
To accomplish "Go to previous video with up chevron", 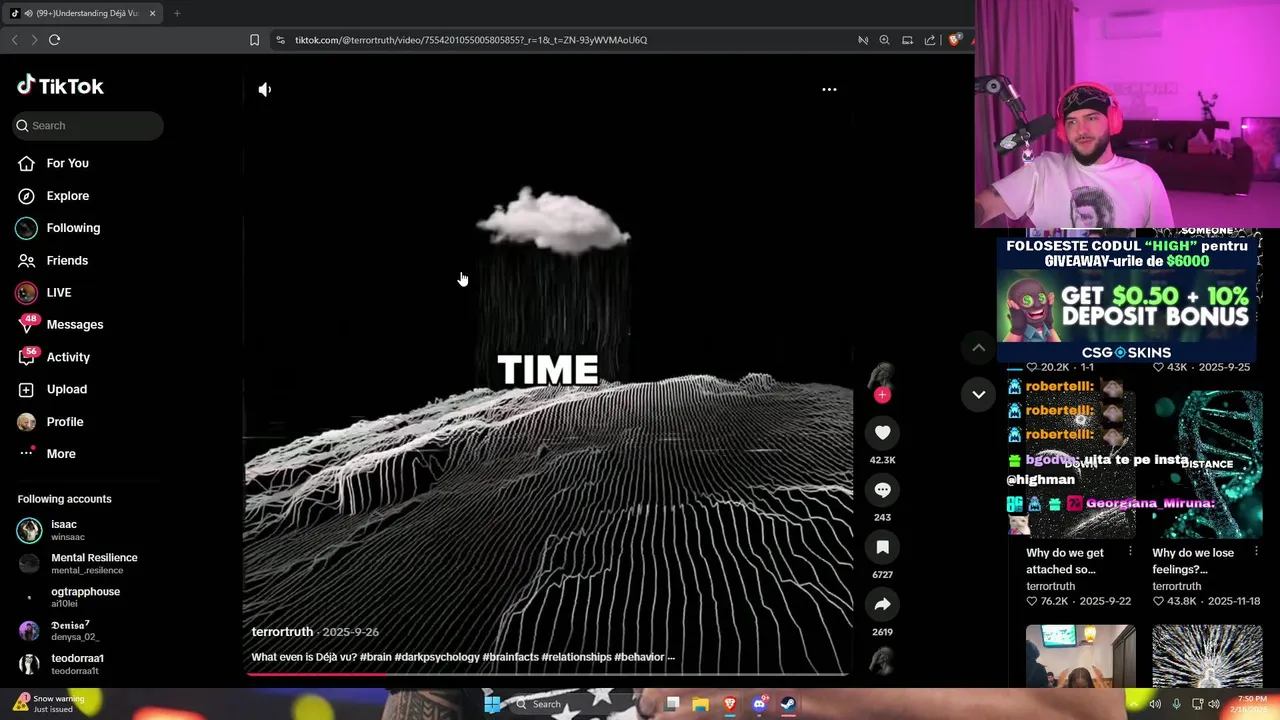I will click(x=979, y=347).
